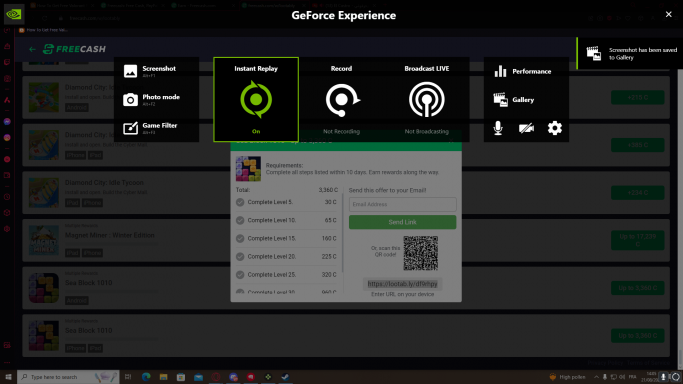Viewport: 683px width, 384px height.
Task: Toggle the microphone in the overlay
Action: tap(498, 128)
